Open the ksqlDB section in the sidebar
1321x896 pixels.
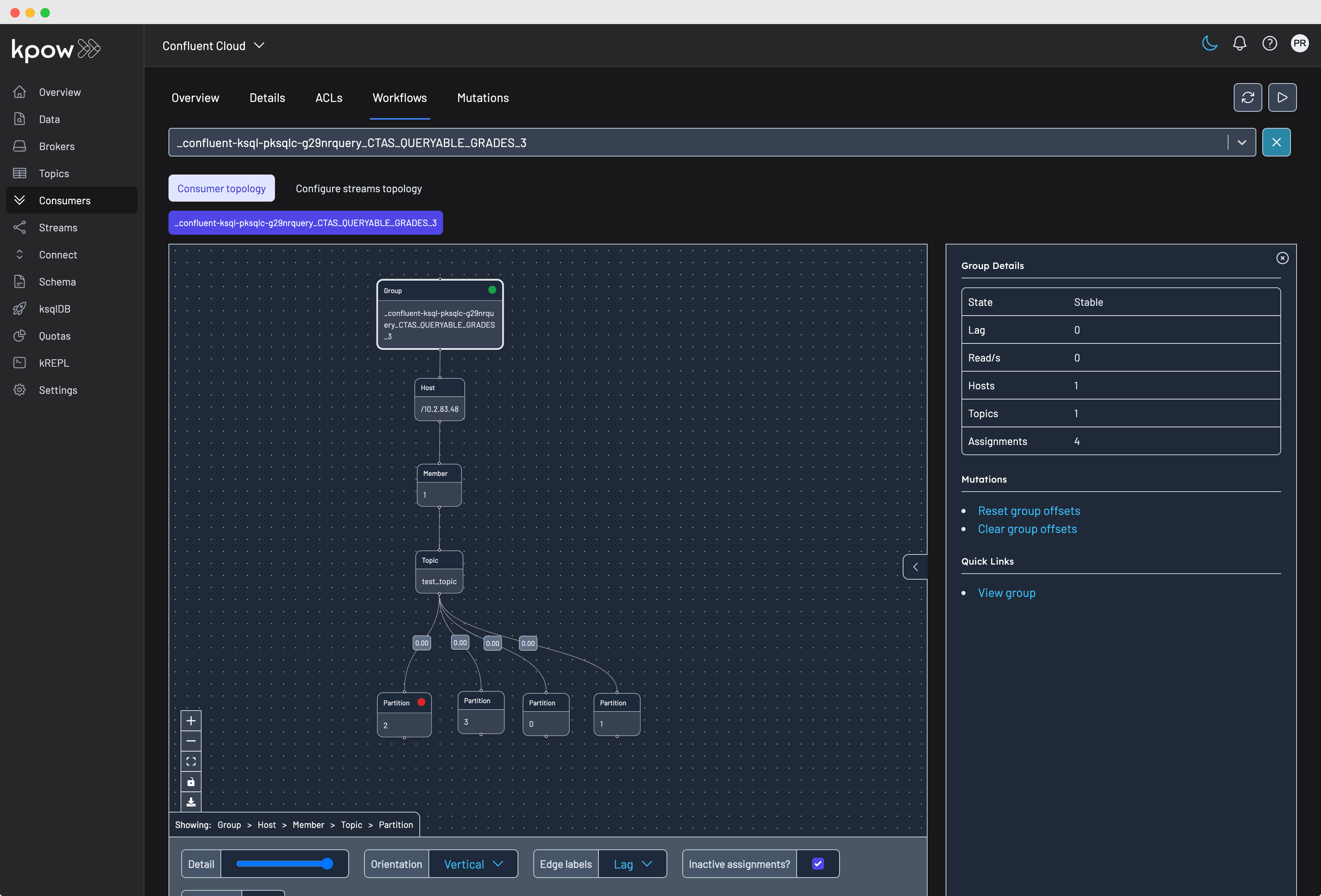[54, 309]
